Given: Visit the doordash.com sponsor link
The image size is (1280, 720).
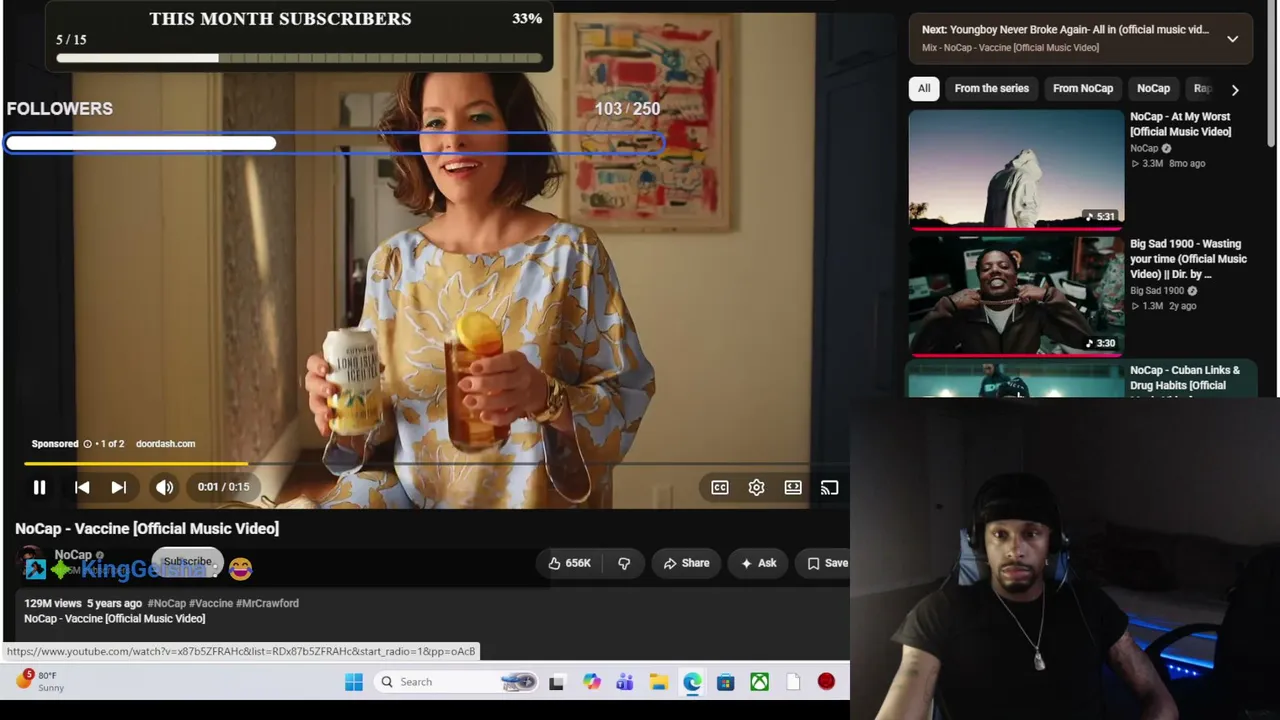Looking at the screenshot, I should coord(165,444).
